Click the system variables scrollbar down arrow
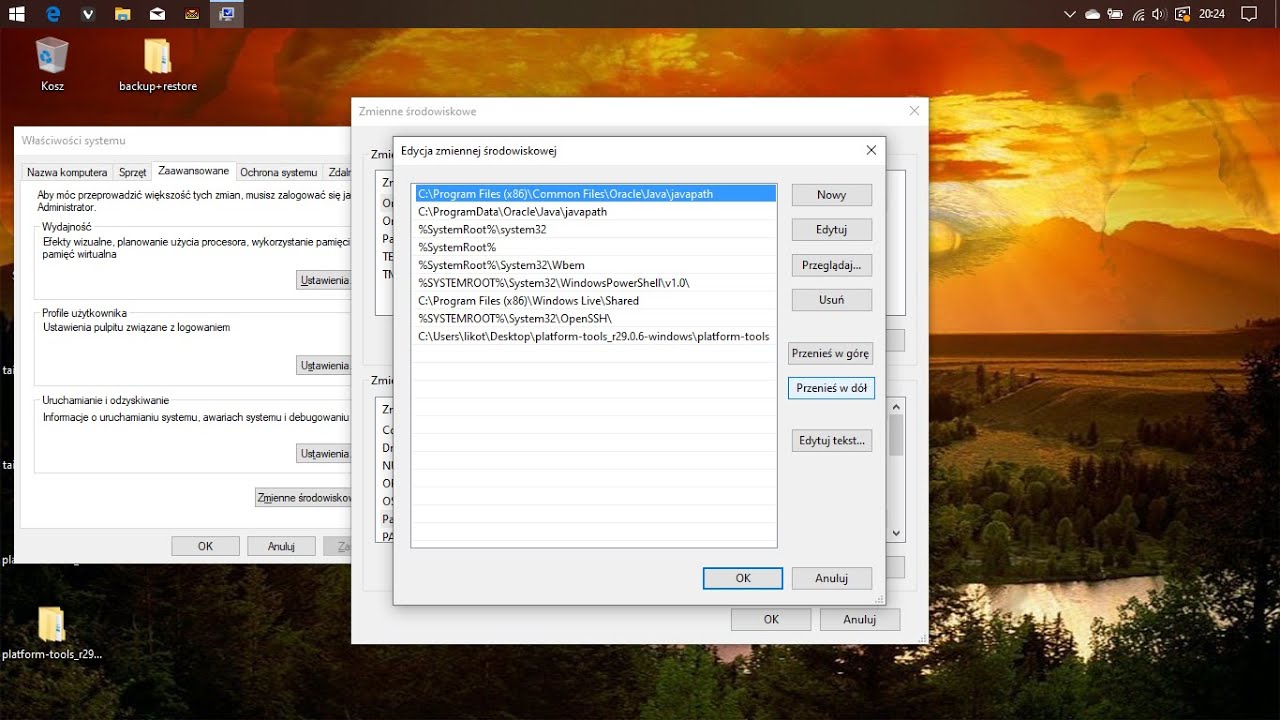Image resolution: width=1280 pixels, height=720 pixels. point(896,533)
